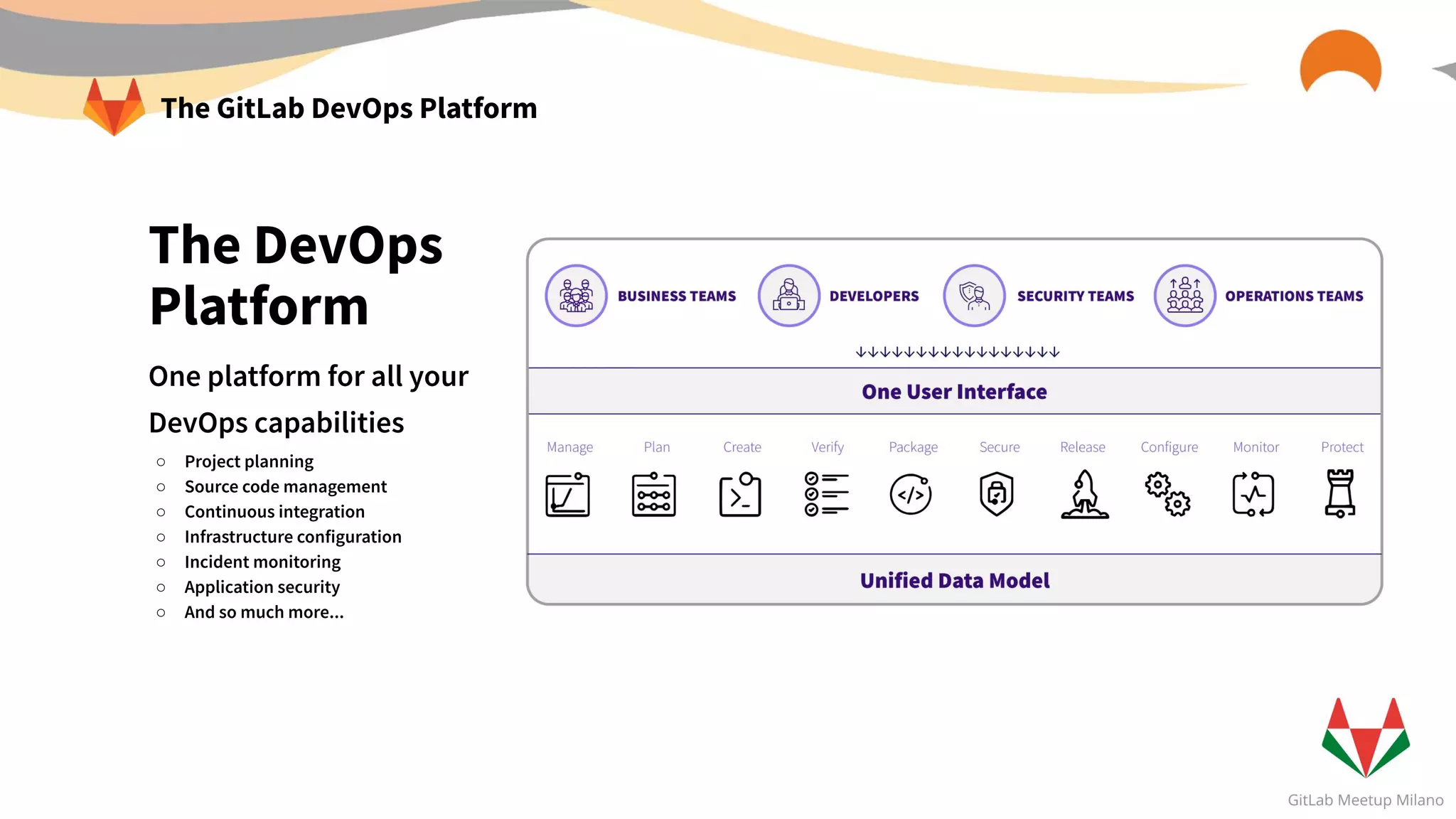Viewport: 1456px width, 819px height.
Task: Click 'One platform for all your' subtitle line
Action: [309, 376]
